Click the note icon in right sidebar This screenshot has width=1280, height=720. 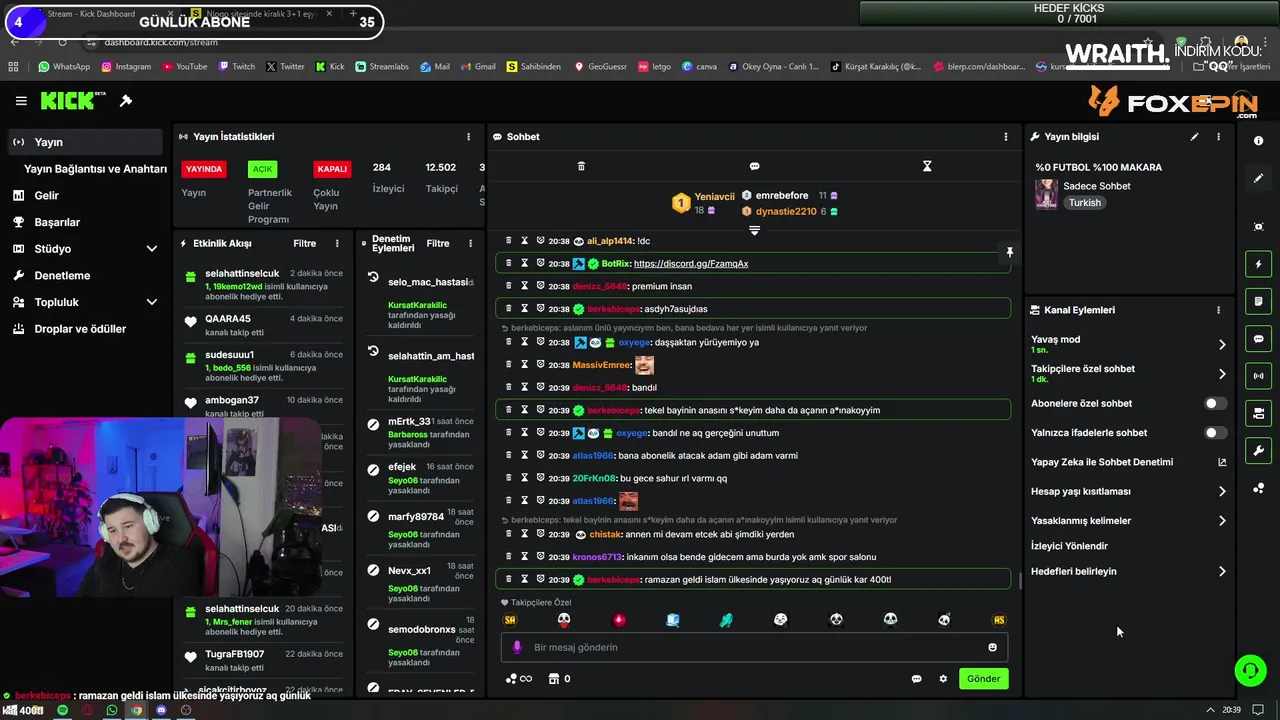[1258, 301]
